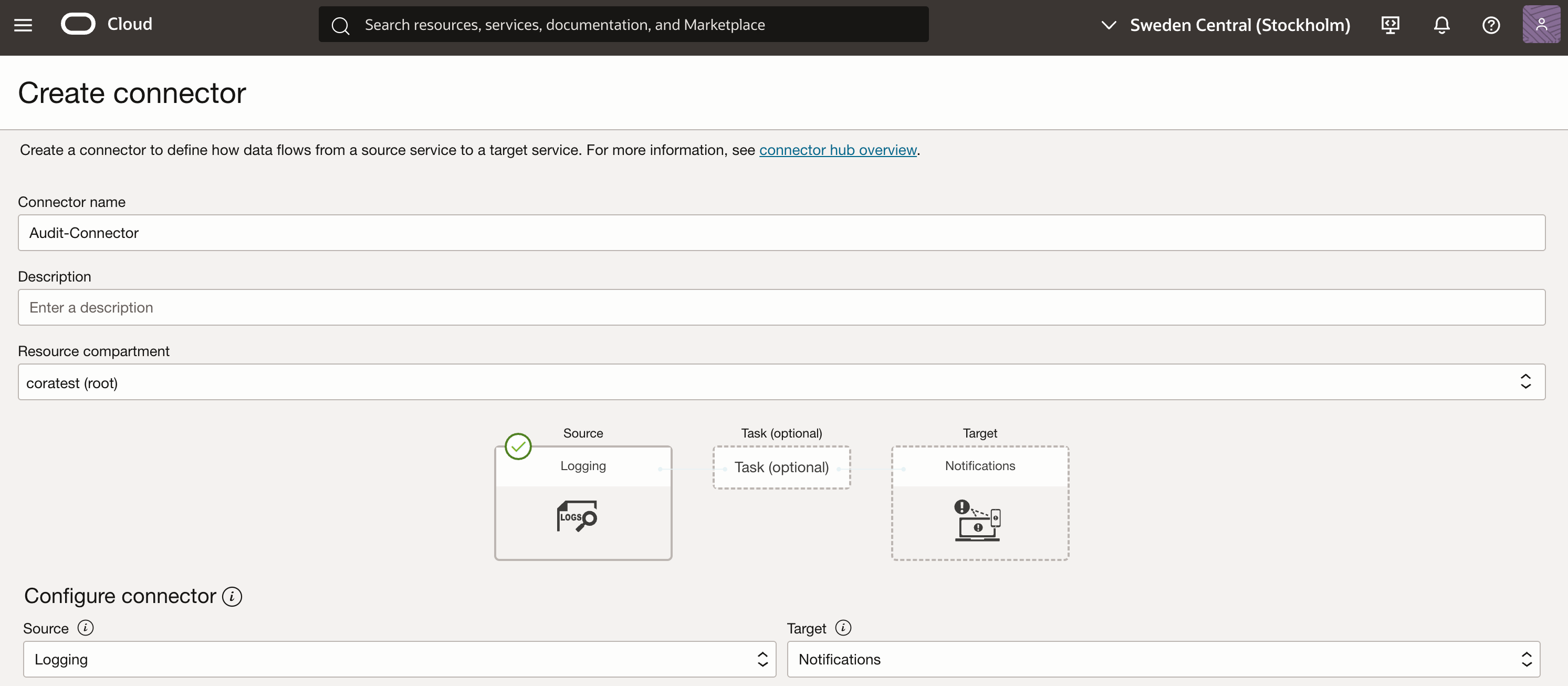1568x686 pixels.
Task: Click the search magnifier icon
Action: point(340,25)
